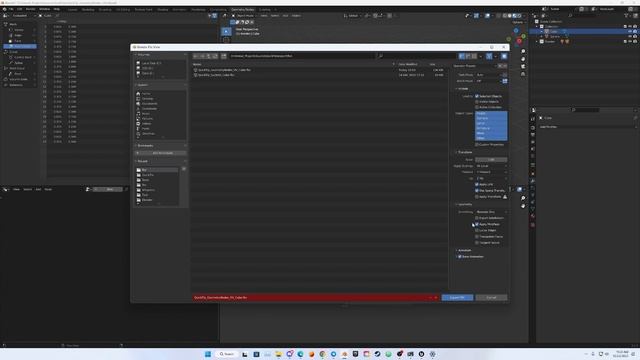Open Render menu in Blender main window
Screen dimensions: 640x360
[30, 9]
